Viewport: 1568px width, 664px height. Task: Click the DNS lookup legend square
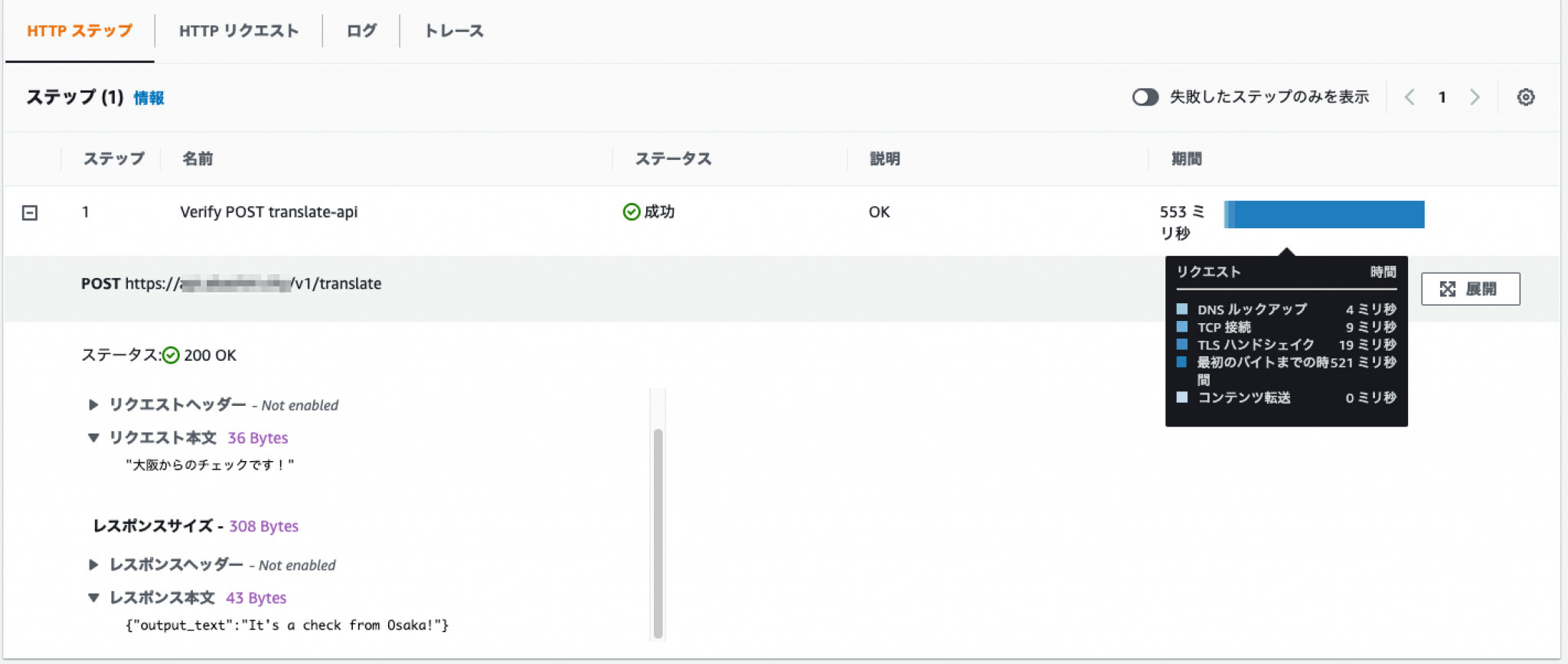click(x=1182, y=309)
